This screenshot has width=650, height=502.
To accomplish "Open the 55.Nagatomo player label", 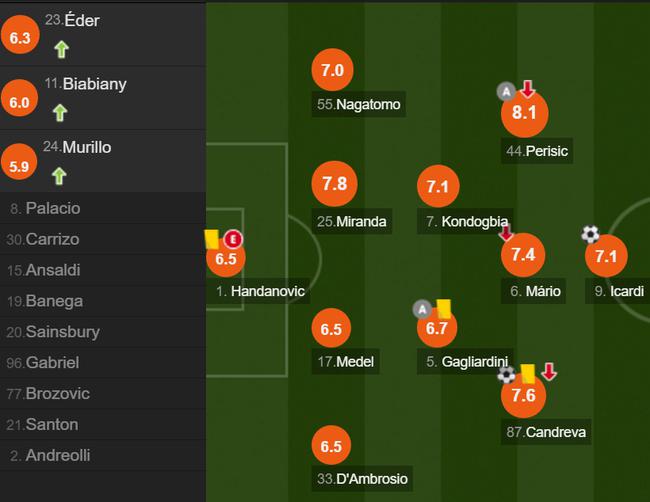I will 359,104.
